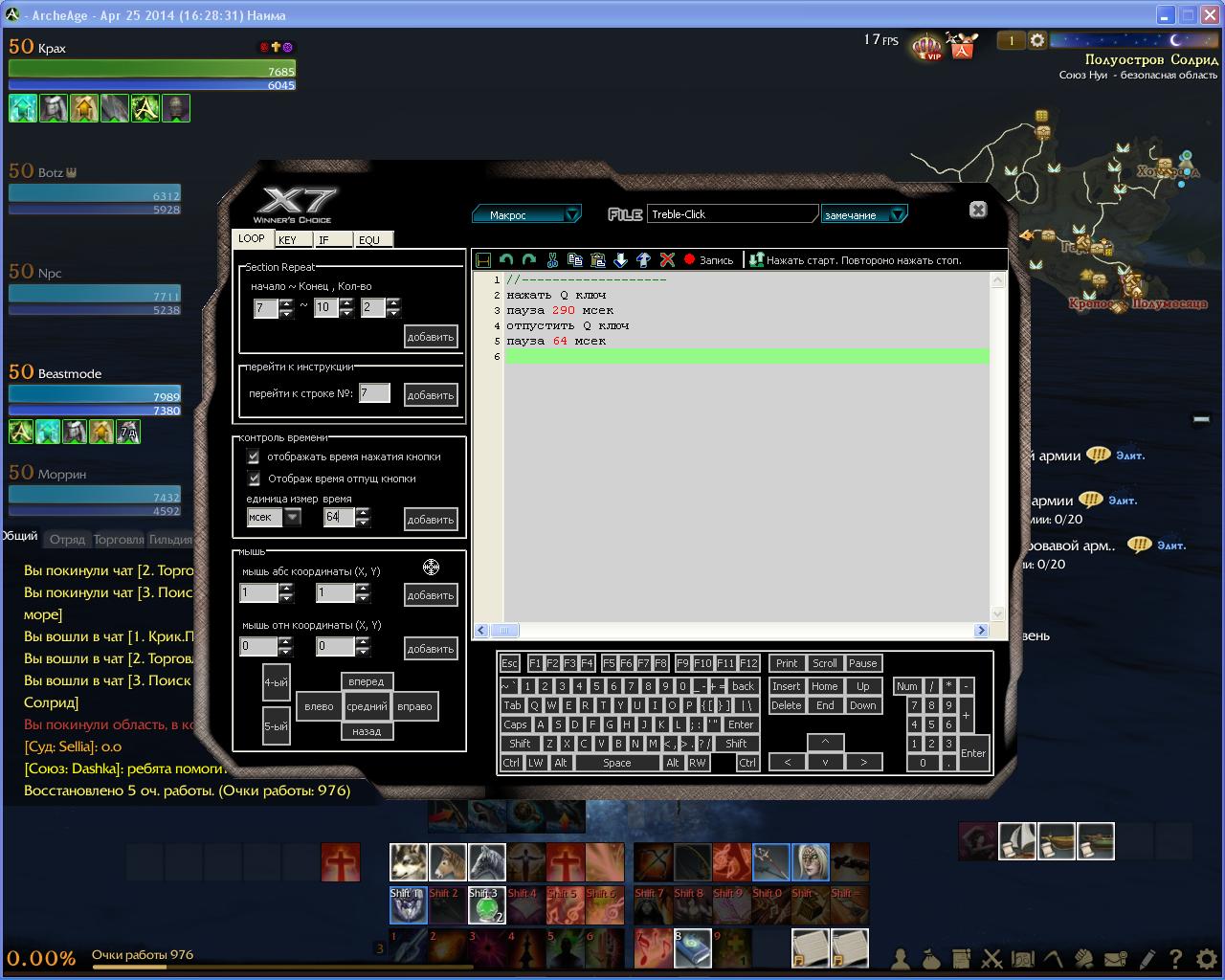The image size is (1225, 980).
Task: Click the green start/stop arrows icon
Action: click(x=756, y=260)
